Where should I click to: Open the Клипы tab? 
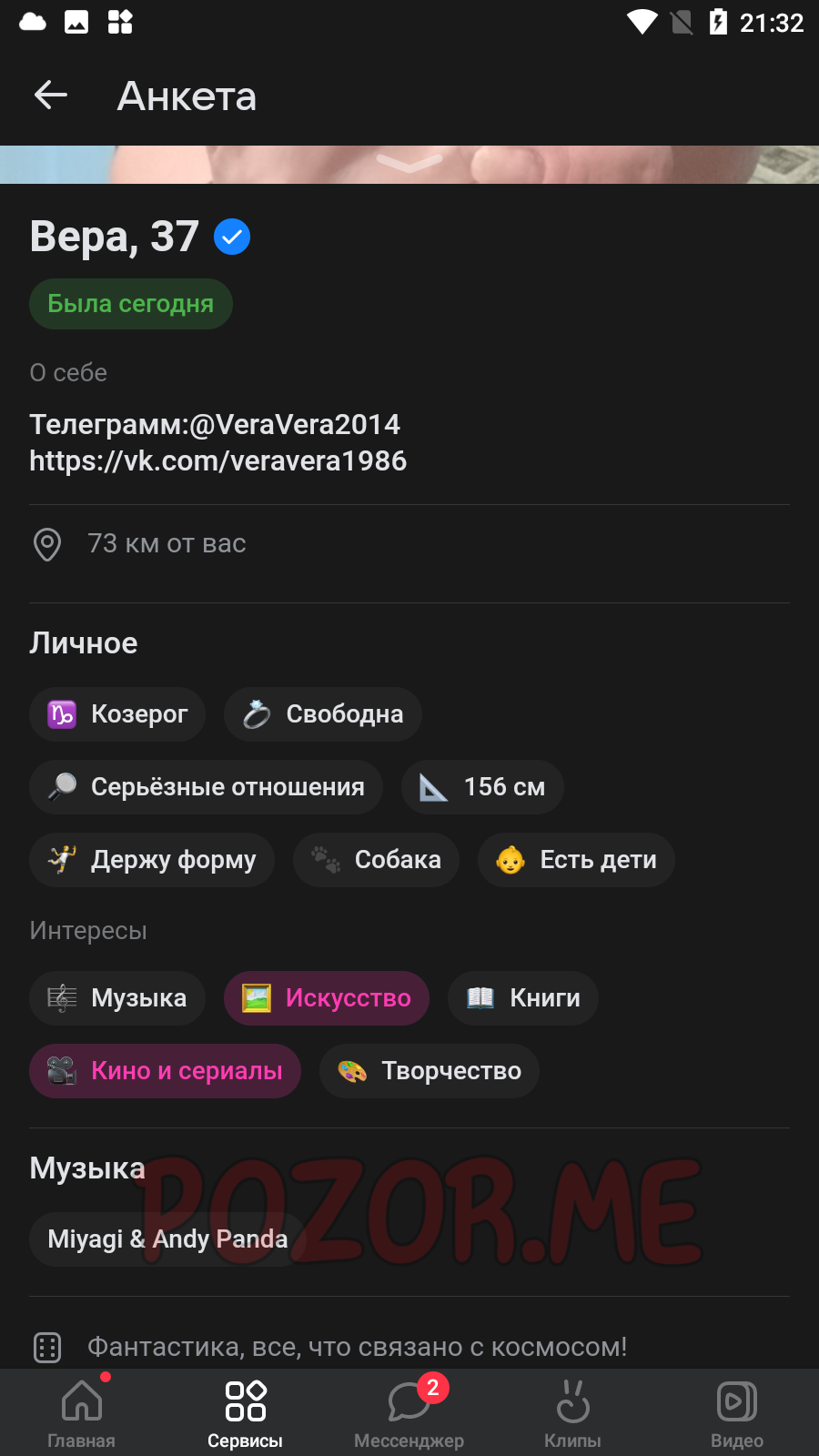(x=573, y=1411)
